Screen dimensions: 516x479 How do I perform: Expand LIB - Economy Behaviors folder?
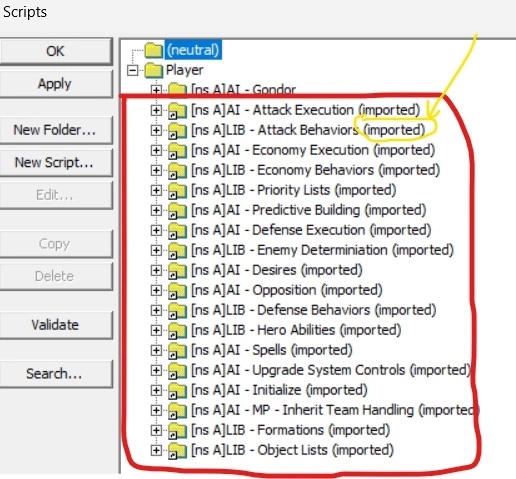tap(156, 170)
